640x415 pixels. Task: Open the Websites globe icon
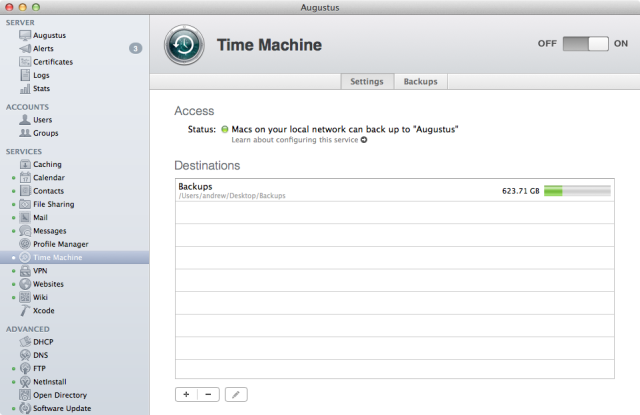coord(25,284)
